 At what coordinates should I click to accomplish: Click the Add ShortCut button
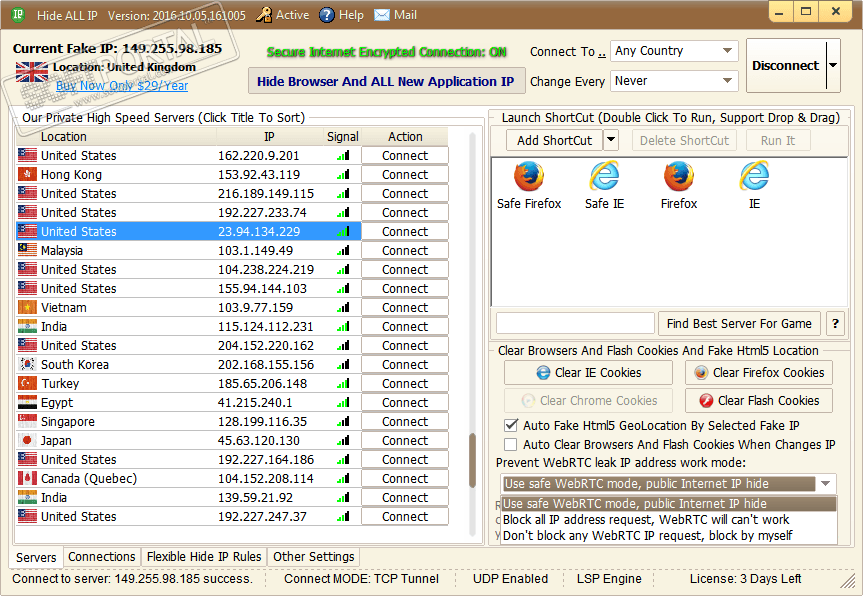coord(555,140)
